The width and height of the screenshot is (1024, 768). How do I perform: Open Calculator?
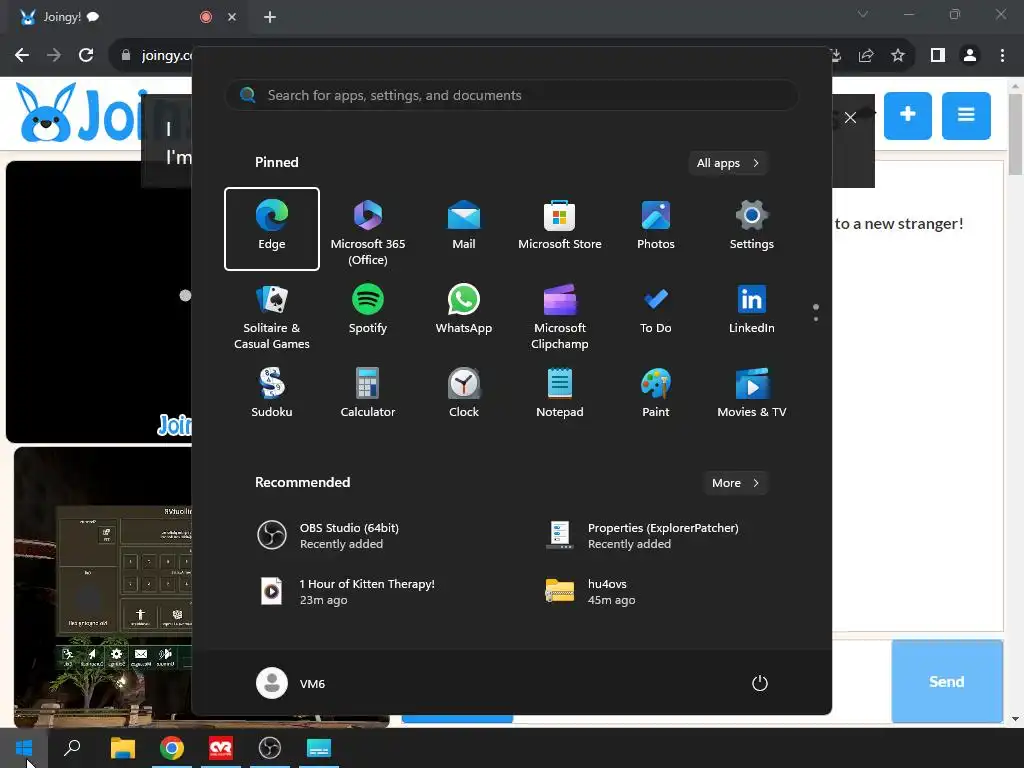tap(368, 393)
